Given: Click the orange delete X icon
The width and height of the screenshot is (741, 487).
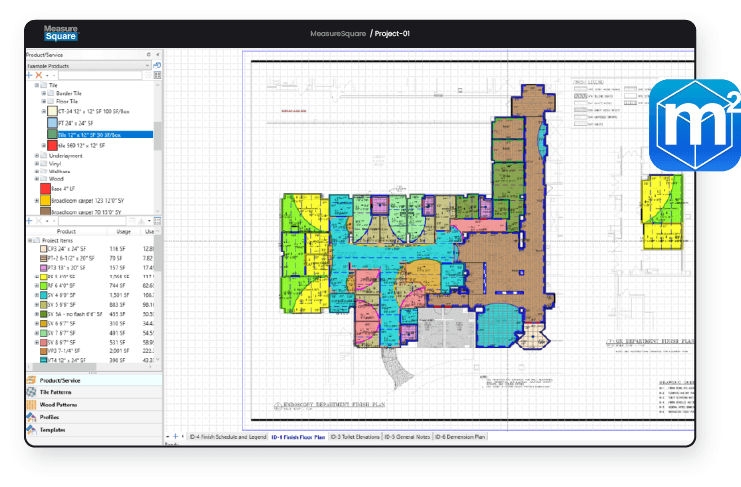Looking at the screenshot, I should (39, 75).
